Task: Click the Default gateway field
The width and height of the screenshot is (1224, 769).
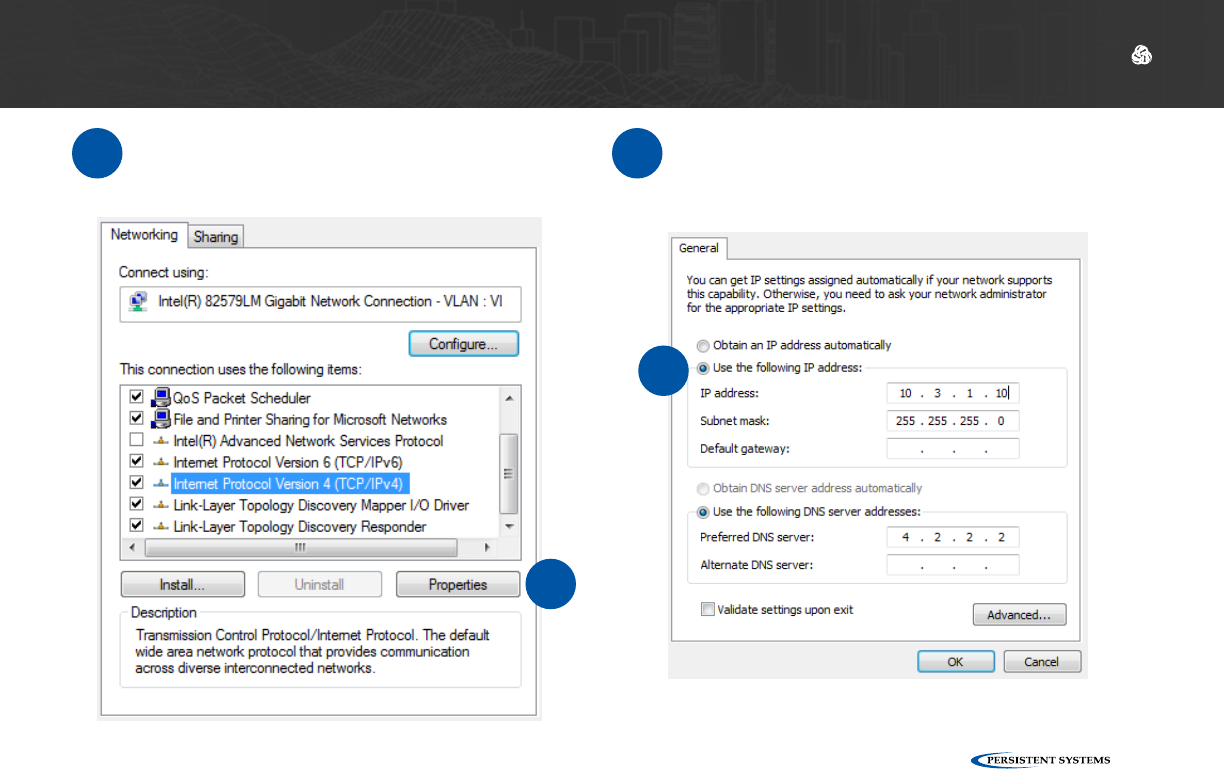Action: click(953, 449)
